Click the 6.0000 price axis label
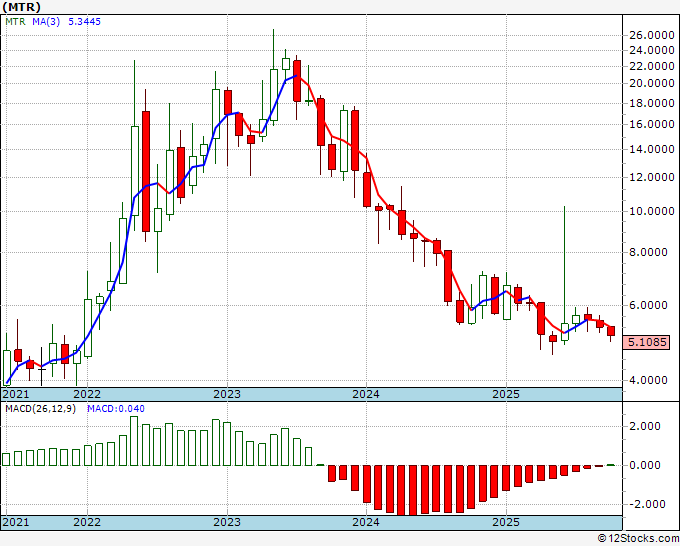This screenshot has width=680, height=546. (x=649, y=305)
